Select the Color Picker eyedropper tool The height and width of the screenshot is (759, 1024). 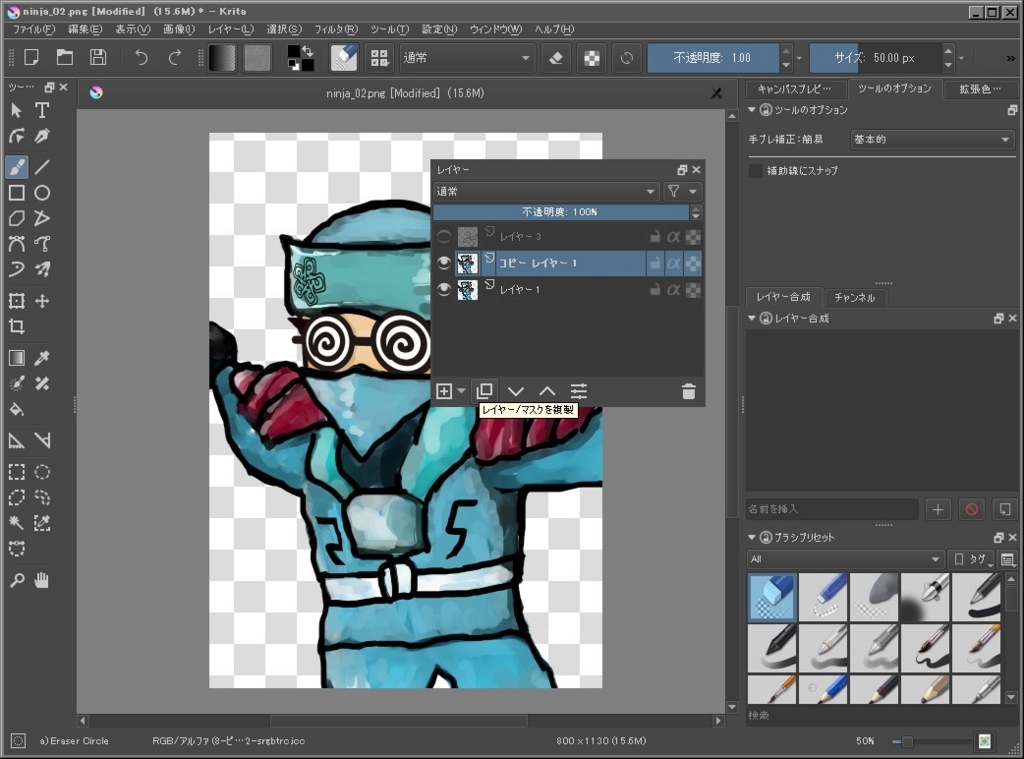(x=42, y=358)
